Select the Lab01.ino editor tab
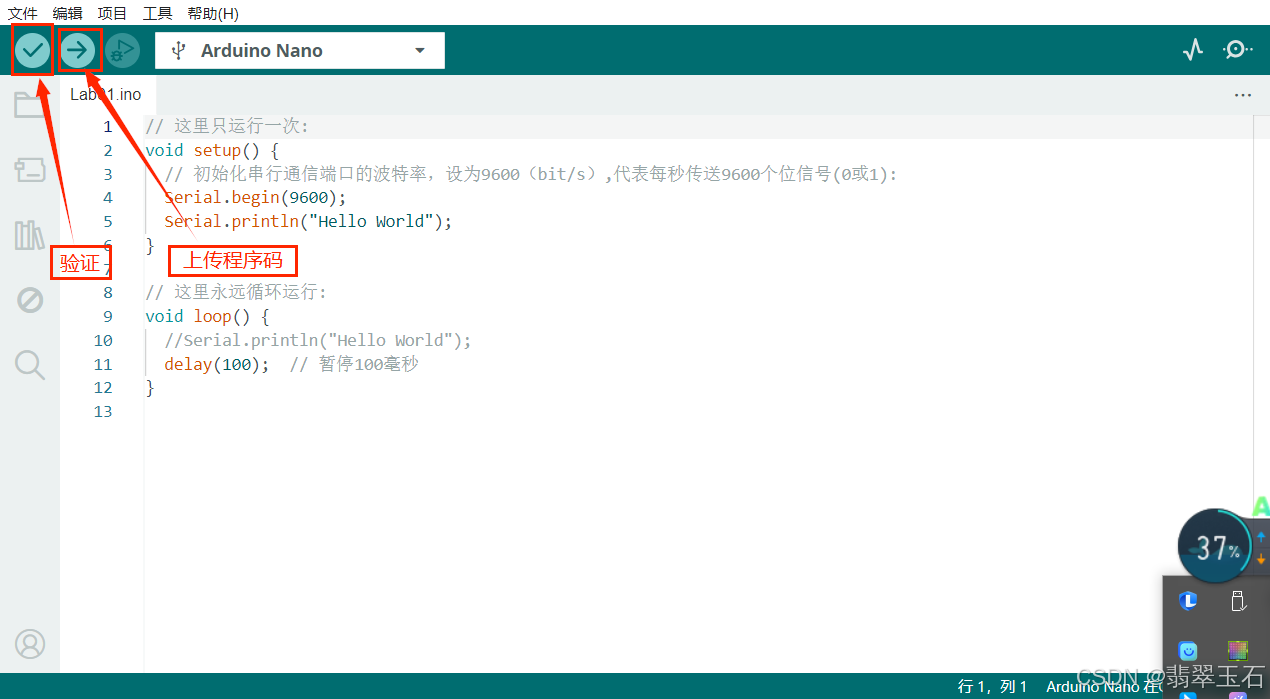Screen dimensions: 1270x699 coord(105,94)
